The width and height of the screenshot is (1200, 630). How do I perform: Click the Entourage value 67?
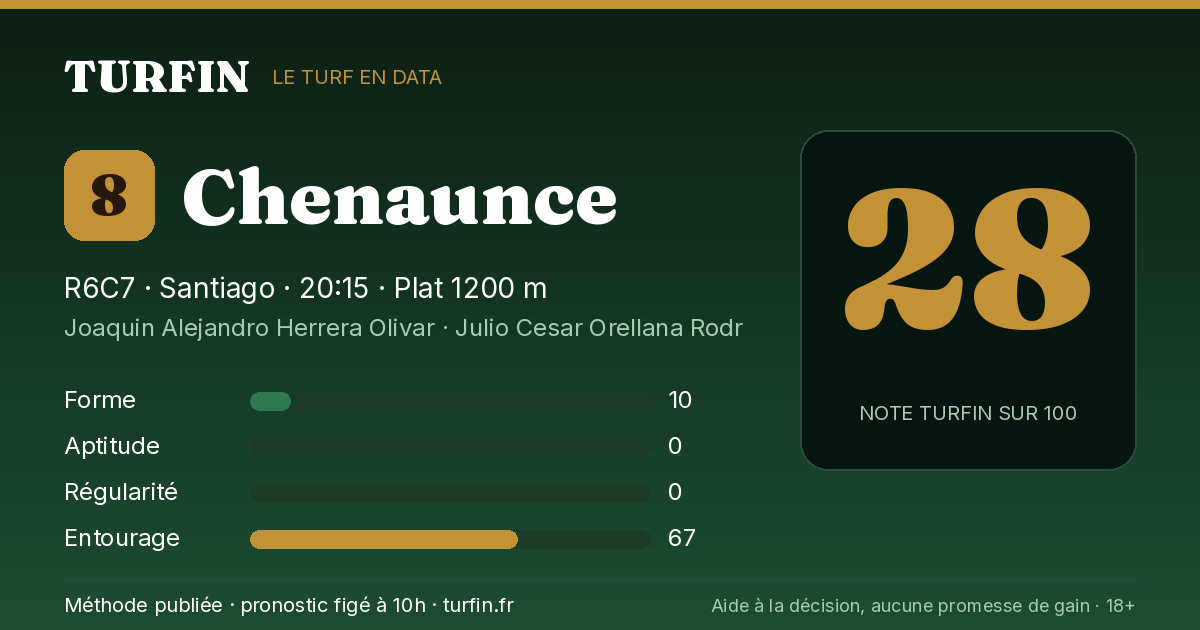(x=682, y=539)
